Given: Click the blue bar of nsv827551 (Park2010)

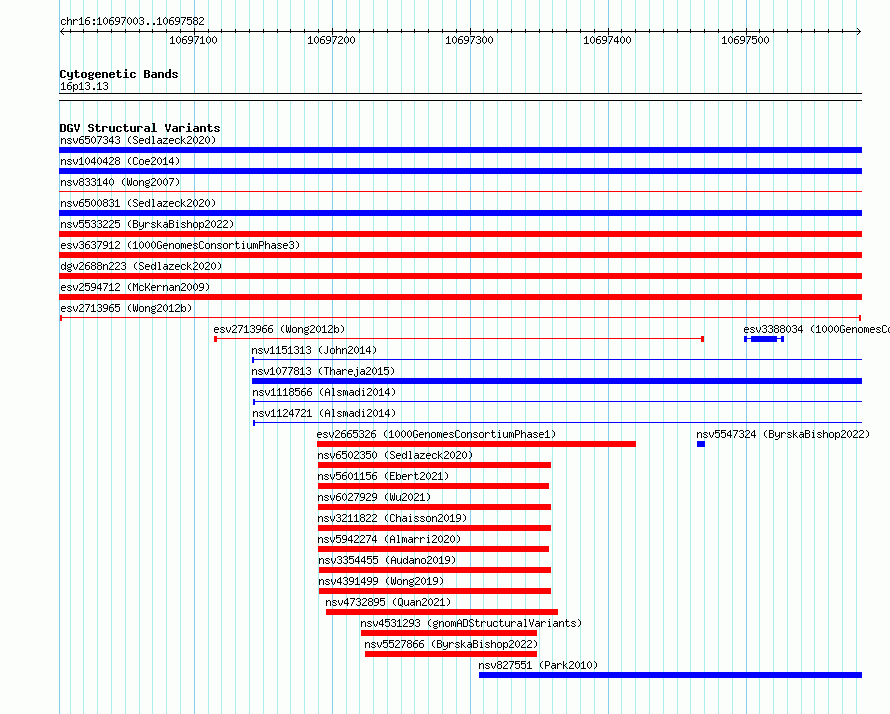Looking at the screenshot, I should click(x=670, y=675).
